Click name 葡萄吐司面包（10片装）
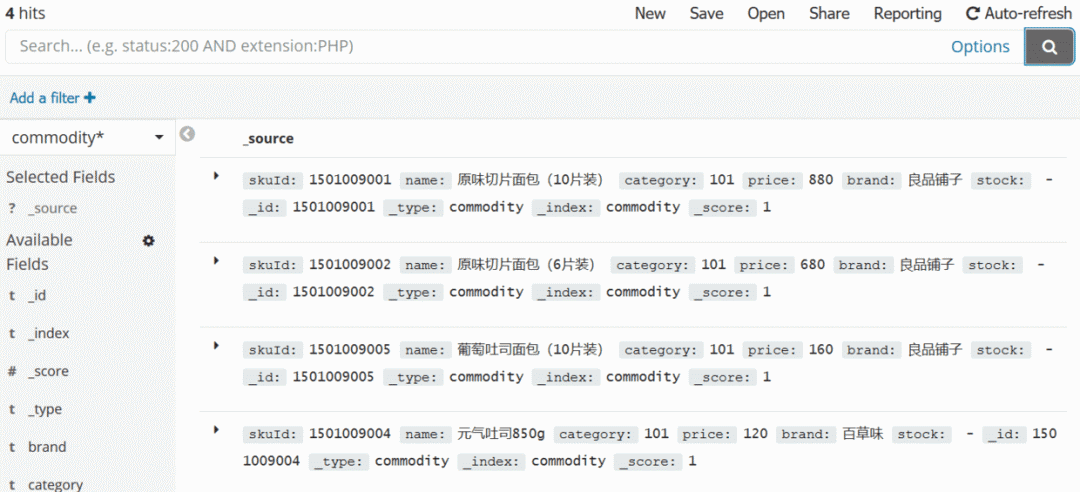The height and width of the screenshot is (492, 1080). click(x=530, y=350)
